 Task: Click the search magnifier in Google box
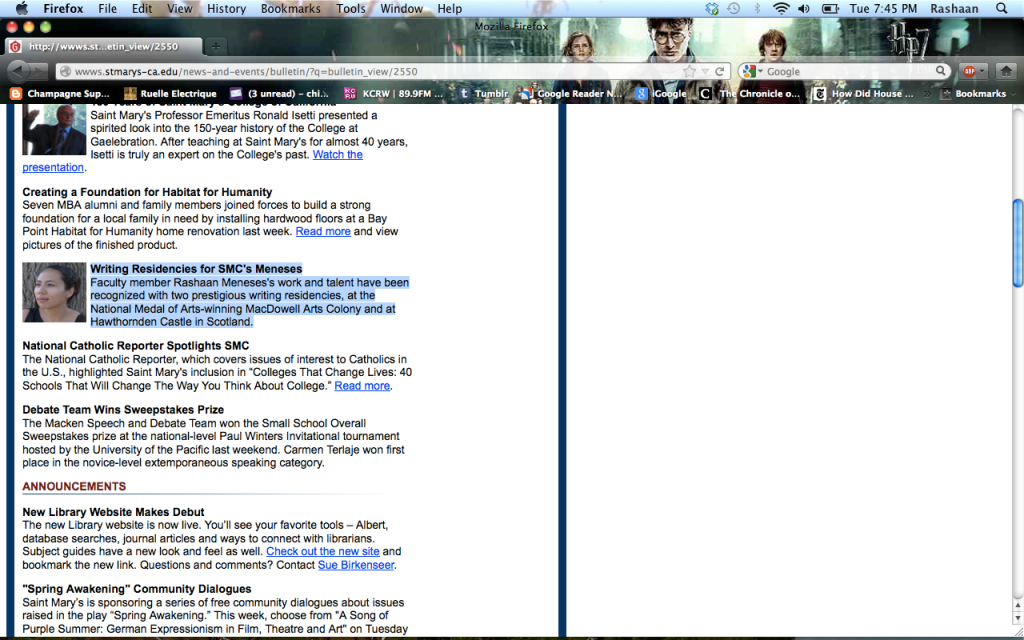(941, 71)
